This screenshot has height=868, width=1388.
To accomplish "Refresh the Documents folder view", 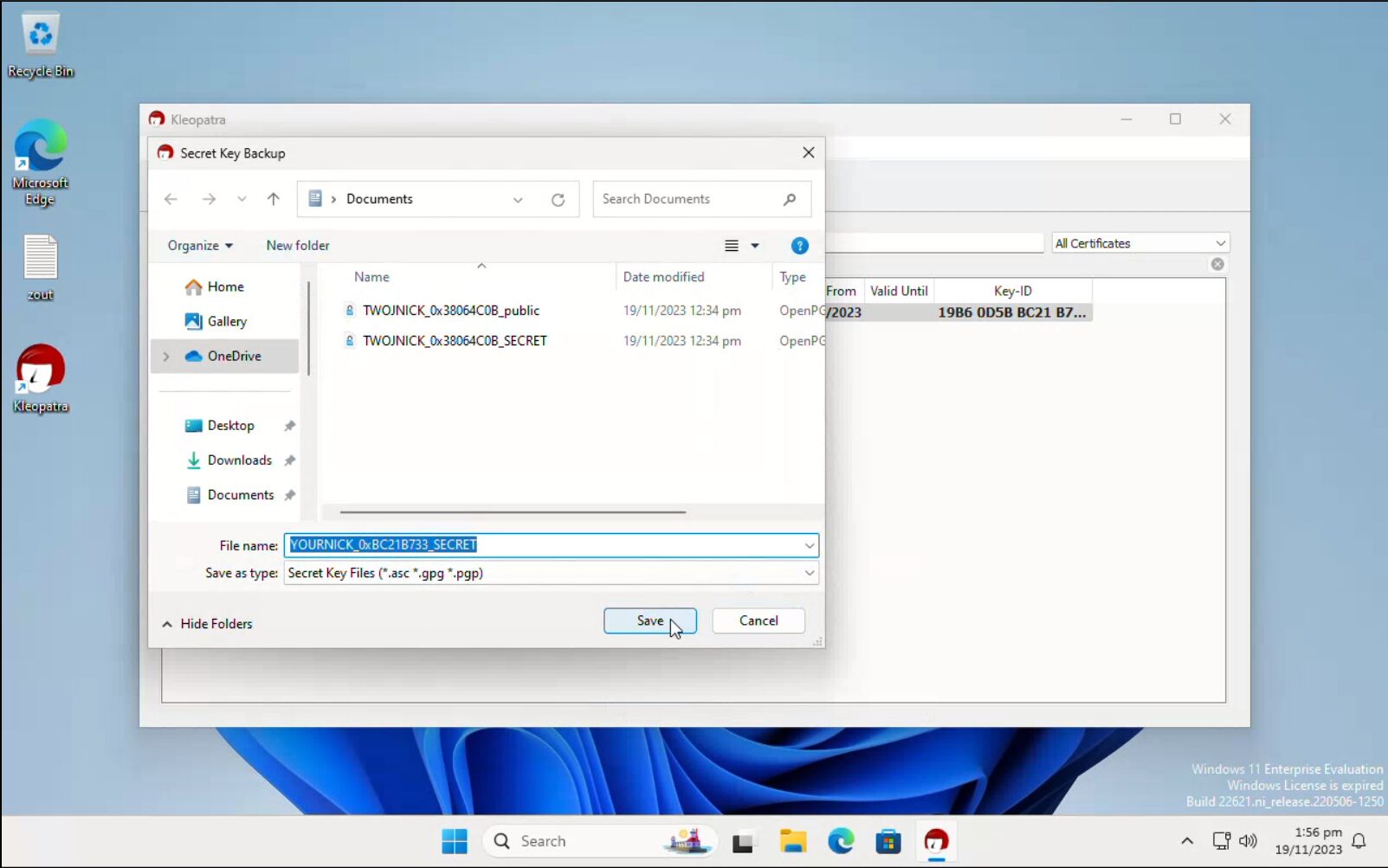I will coord(558,199).
